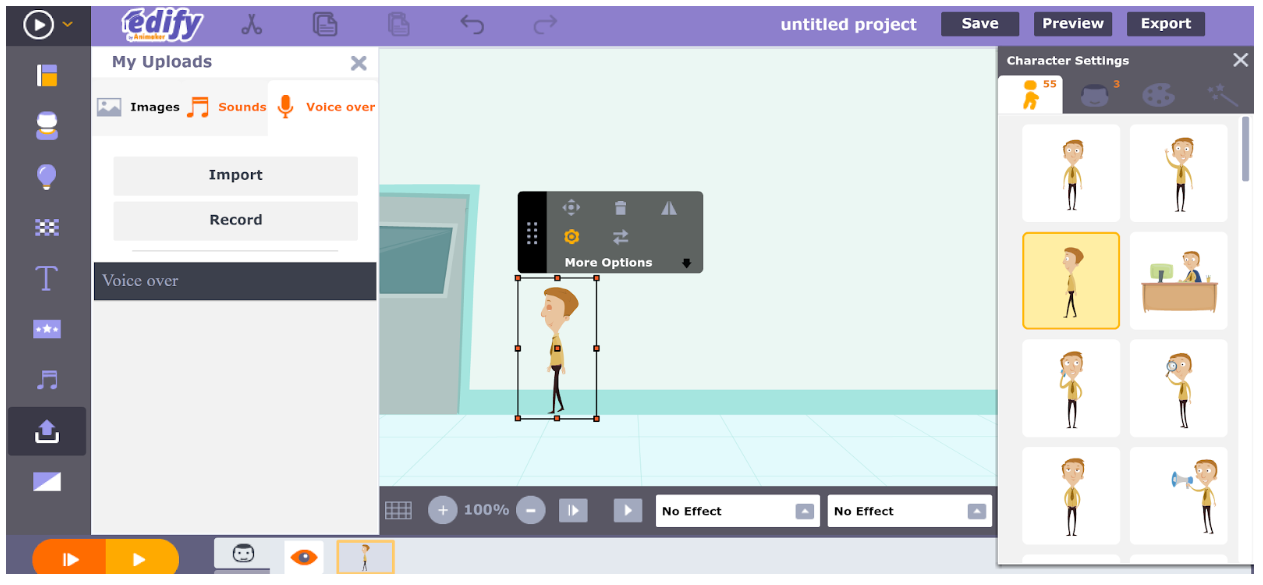The image size is (1263, 585).
Task: Redo the last action
Action: [545, 24]
